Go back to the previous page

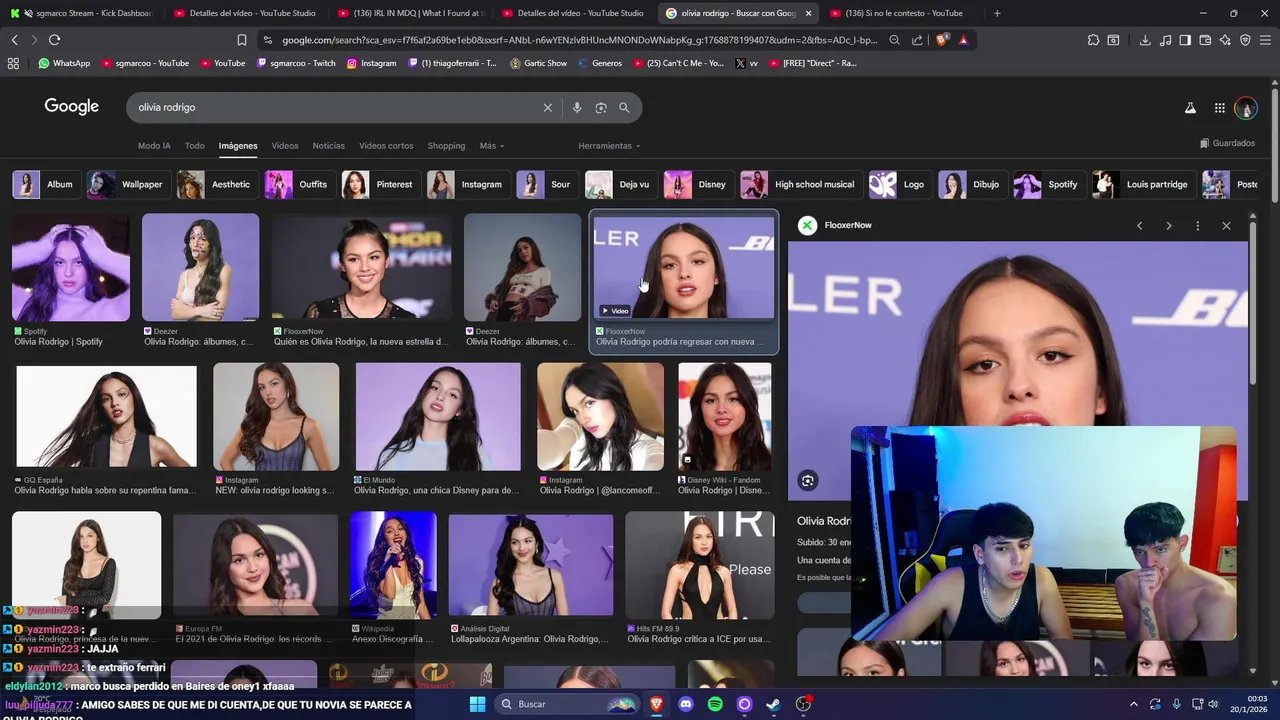tap(14, 40)
